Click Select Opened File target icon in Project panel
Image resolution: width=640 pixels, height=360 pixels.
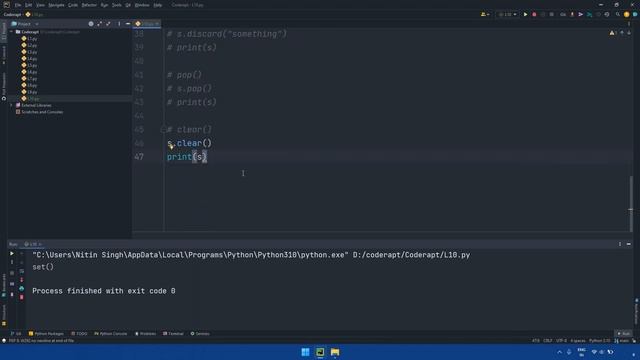point(91,24)
